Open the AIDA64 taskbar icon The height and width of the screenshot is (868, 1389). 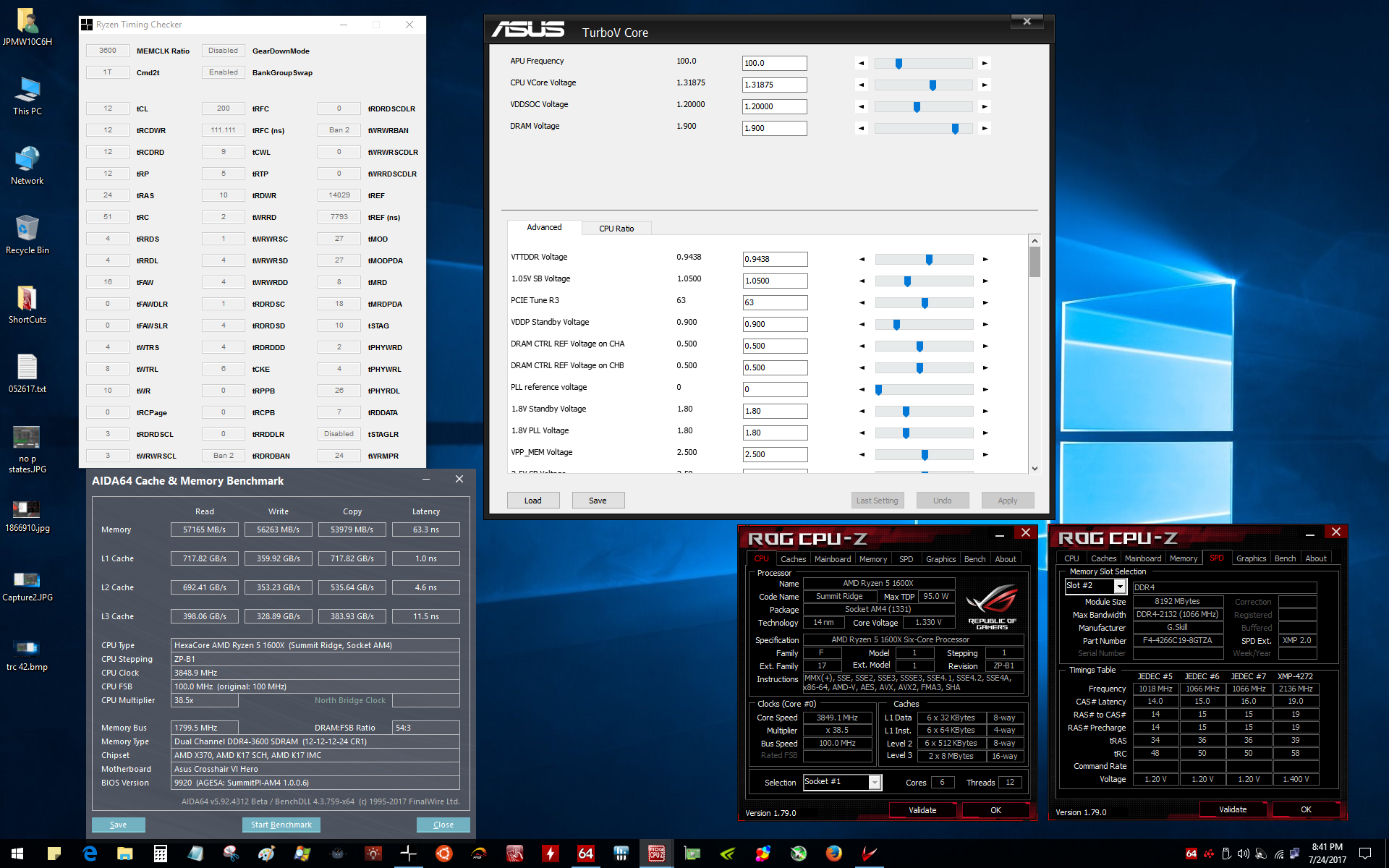(585, 854)
